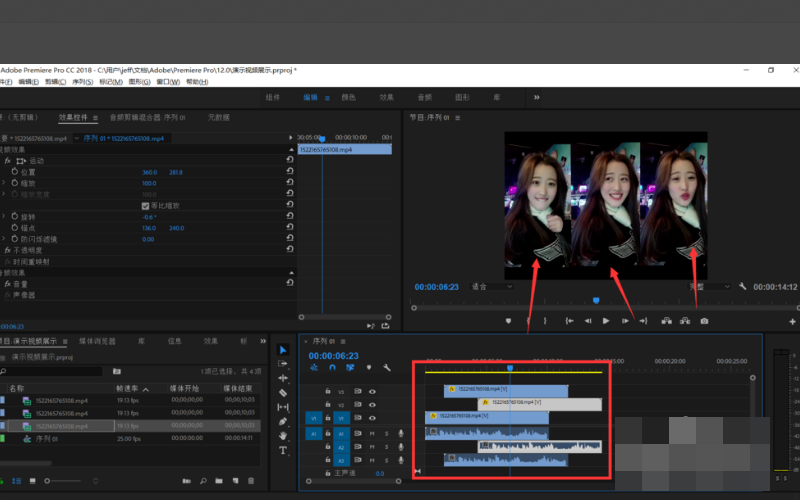
Task: Click Extract button in Program monitor
Action: [685, 321]
